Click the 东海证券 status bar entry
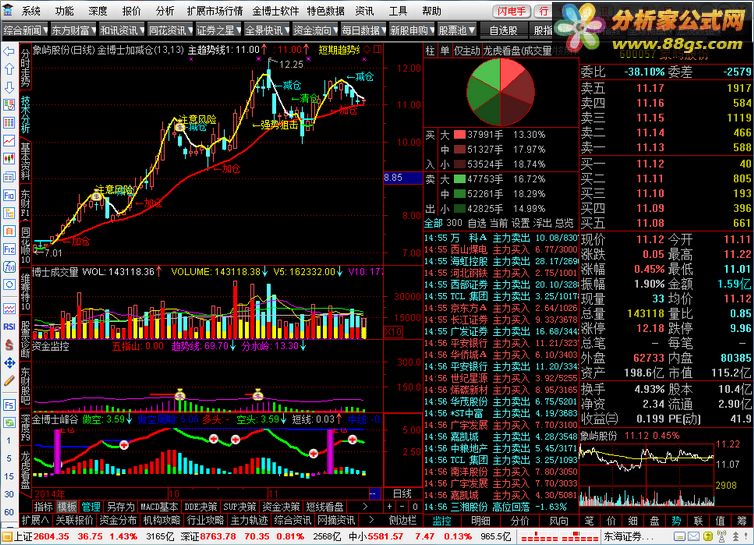 (x=628, y=536)
